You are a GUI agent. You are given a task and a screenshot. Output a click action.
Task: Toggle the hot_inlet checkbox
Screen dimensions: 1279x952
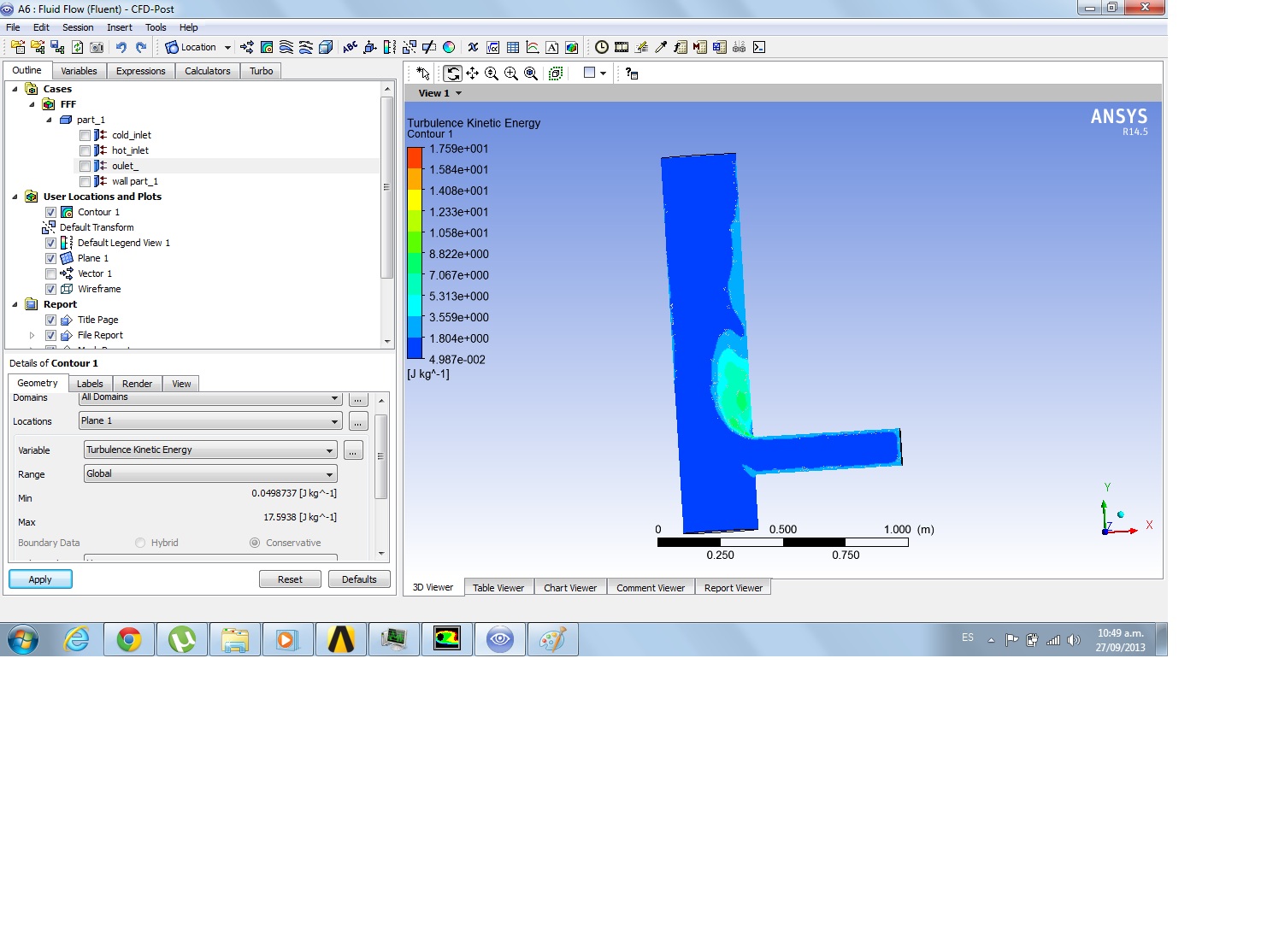coord(85,150)
